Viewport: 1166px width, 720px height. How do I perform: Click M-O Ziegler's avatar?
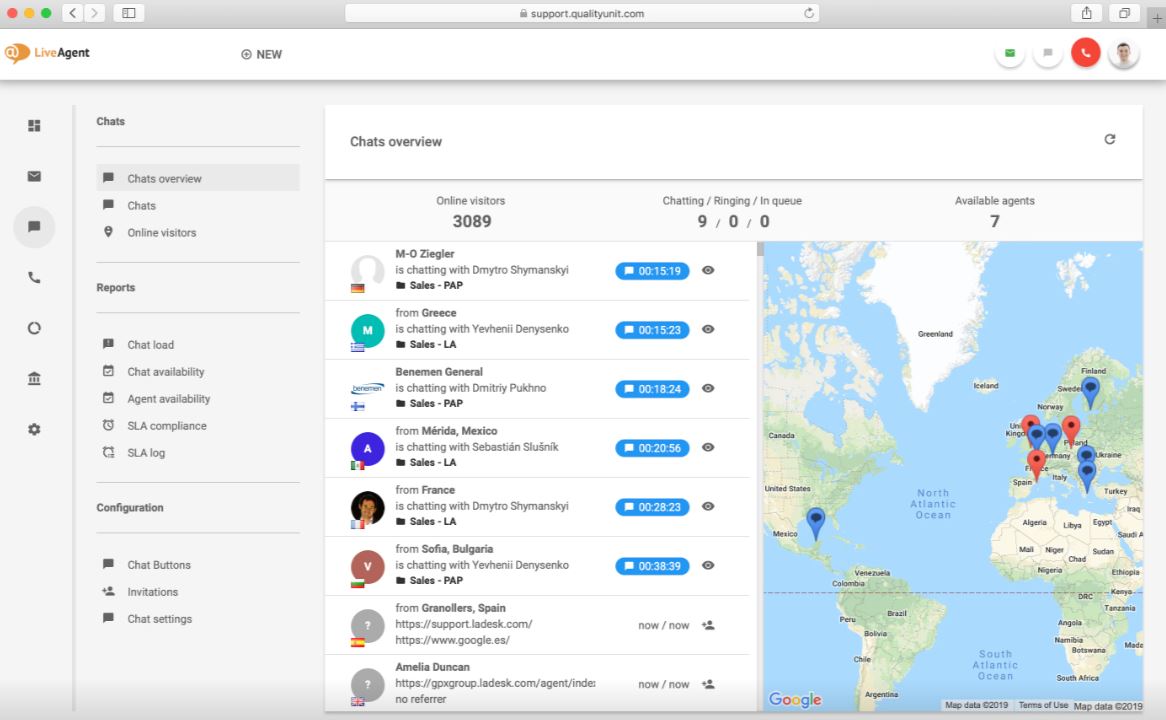(x=367, y=271)
